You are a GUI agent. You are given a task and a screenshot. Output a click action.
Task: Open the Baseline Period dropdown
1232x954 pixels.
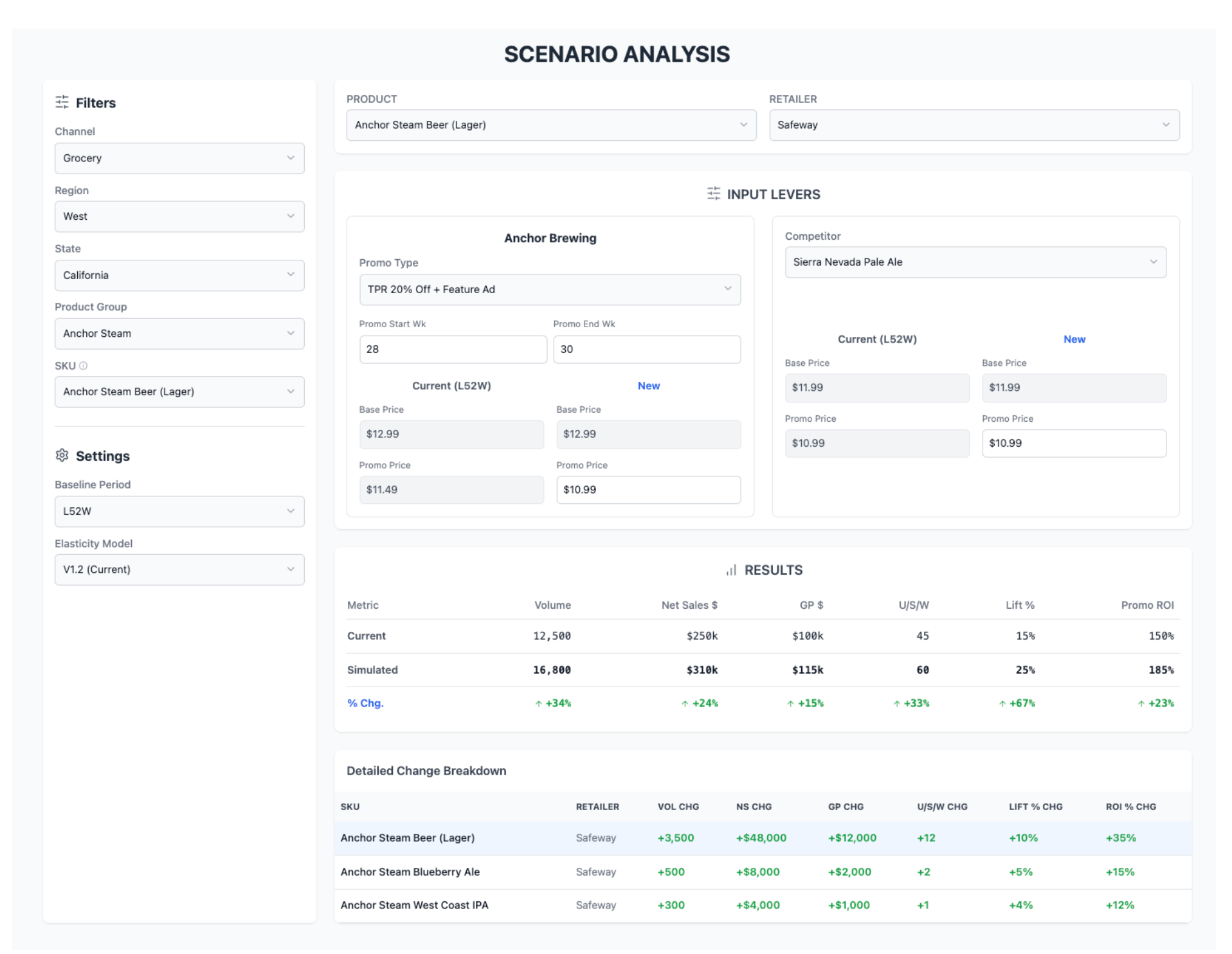[x=179, y=511]
